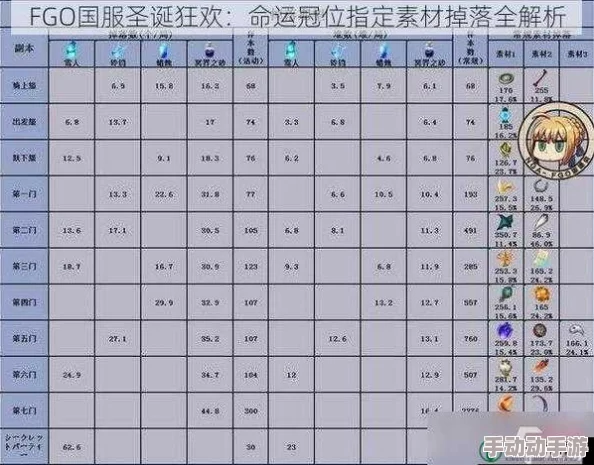Click the snowman icon in the second drop group header
Viewport: 594px width, 465px height.
291,50
